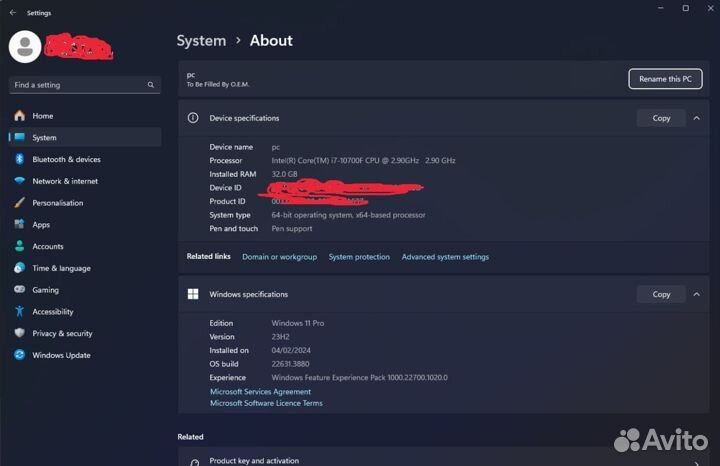This screenshot has width=720, height=466.
Task: Select the Windows Feature Experience Pack text
Action: point(360,377)
